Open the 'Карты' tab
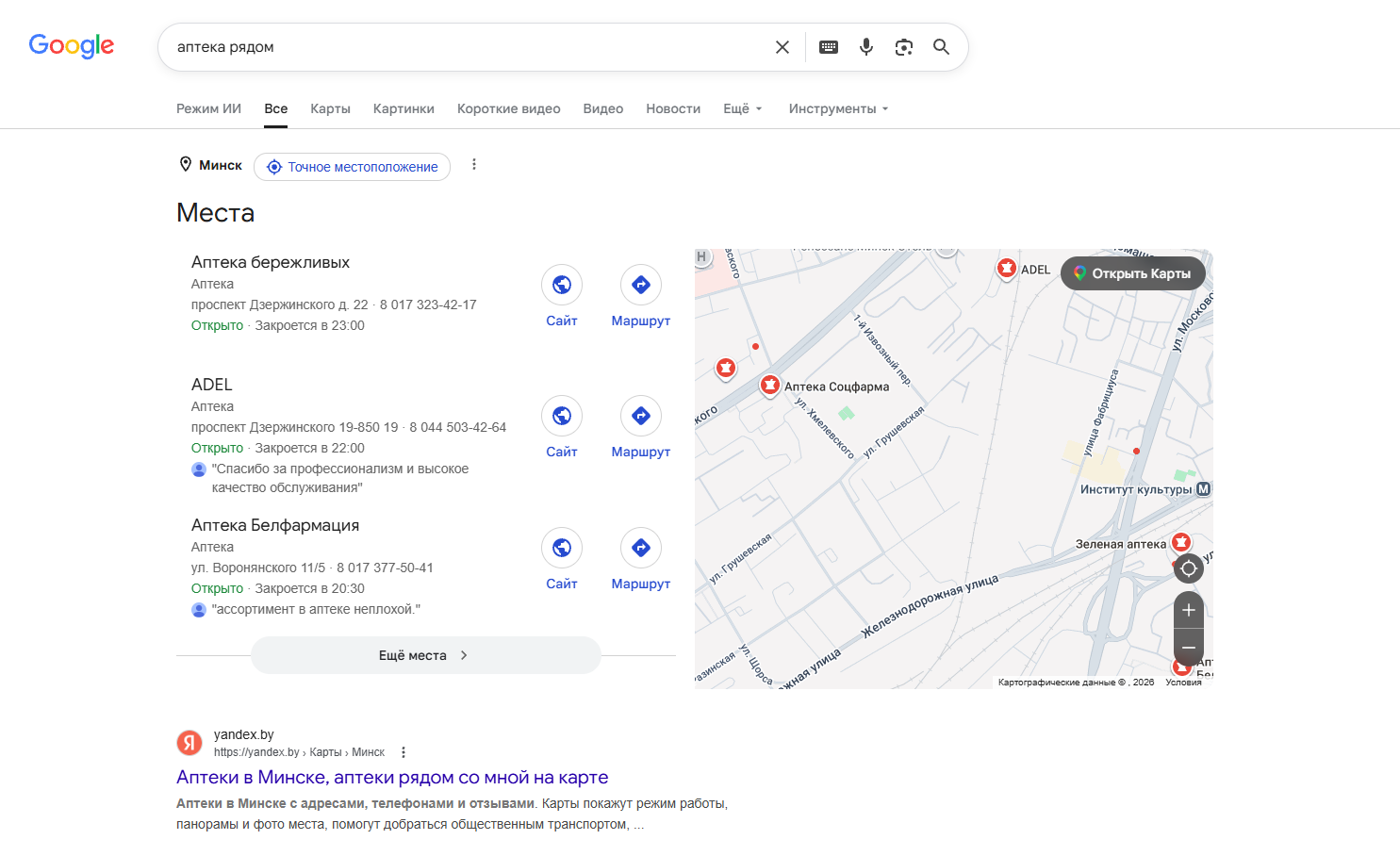Viewport: 1400px width, 856px height. pos(330,108)
